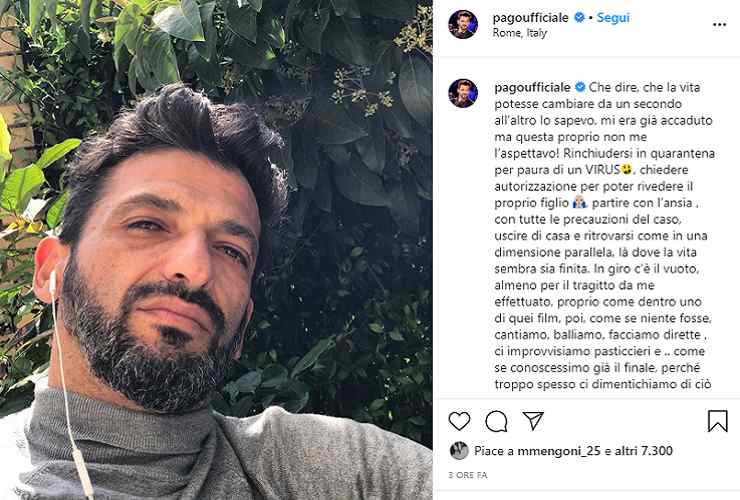
Task: Click the small liker avatar next to likes
Action: point(459,451)
